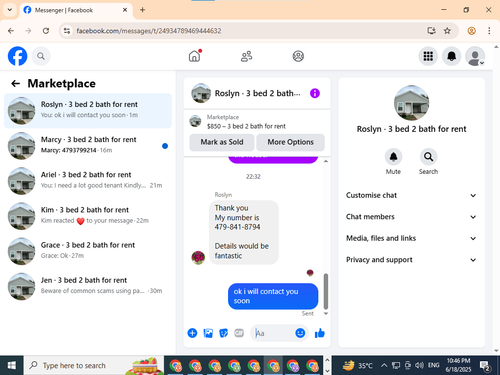500x375 pixels.
Task: Click the More Options button
Action: [290, 142]
